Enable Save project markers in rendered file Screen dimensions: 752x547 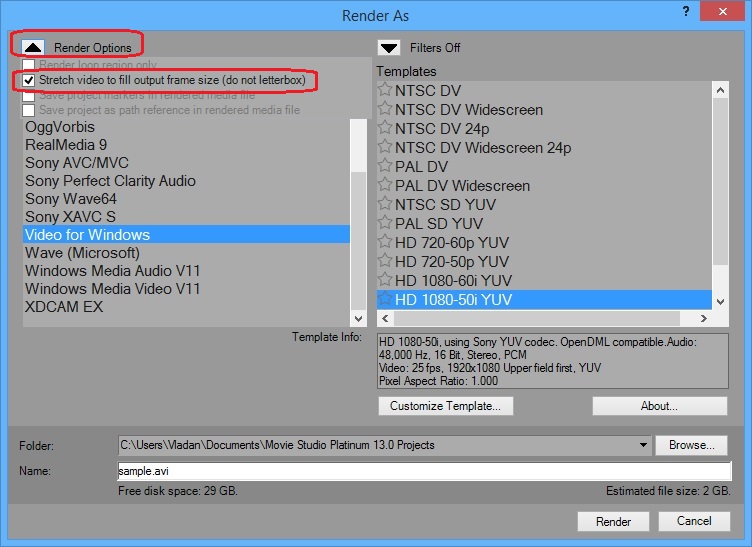click(x=28, y=95)
